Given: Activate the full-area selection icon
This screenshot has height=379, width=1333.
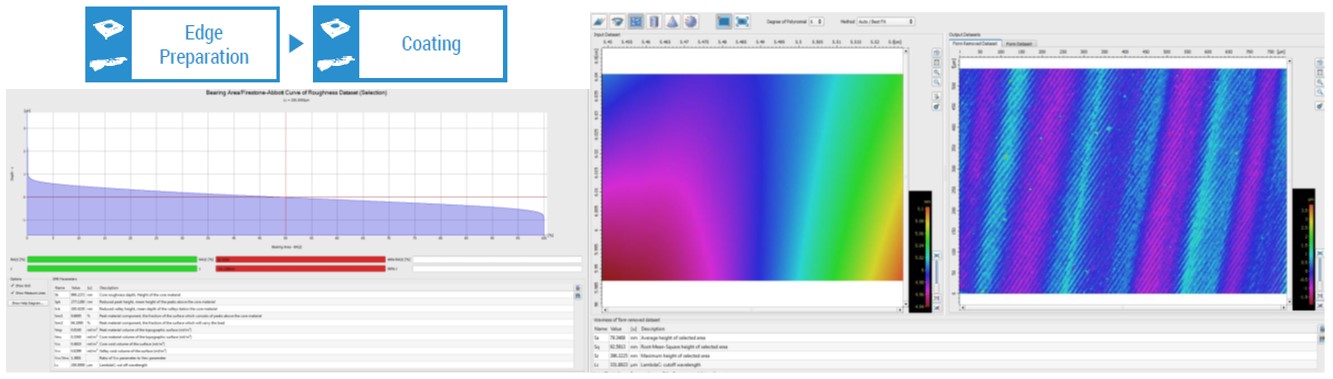Looking at the screenshot, I should pos(724,21).
